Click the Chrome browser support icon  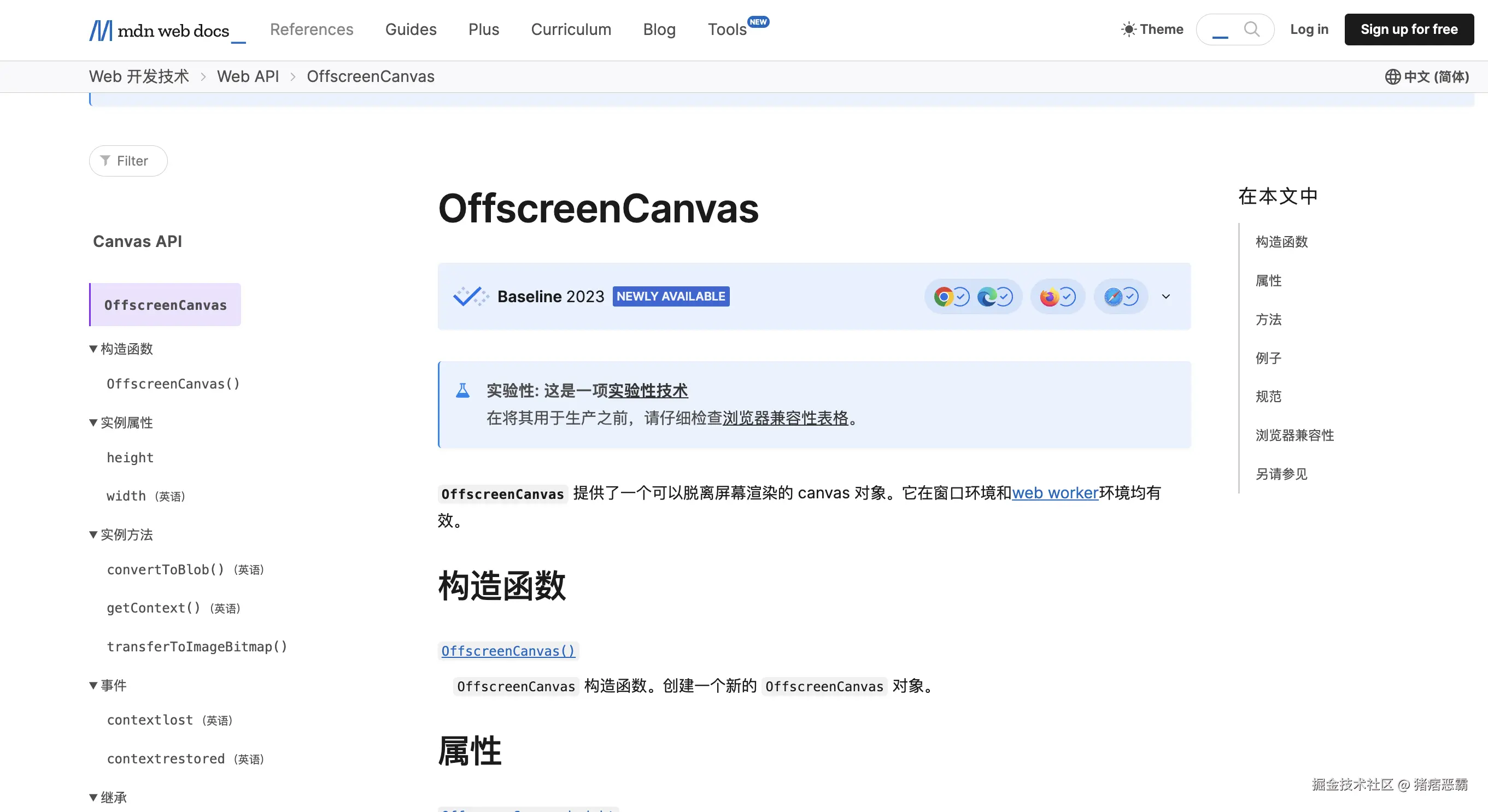click(944, 297)
